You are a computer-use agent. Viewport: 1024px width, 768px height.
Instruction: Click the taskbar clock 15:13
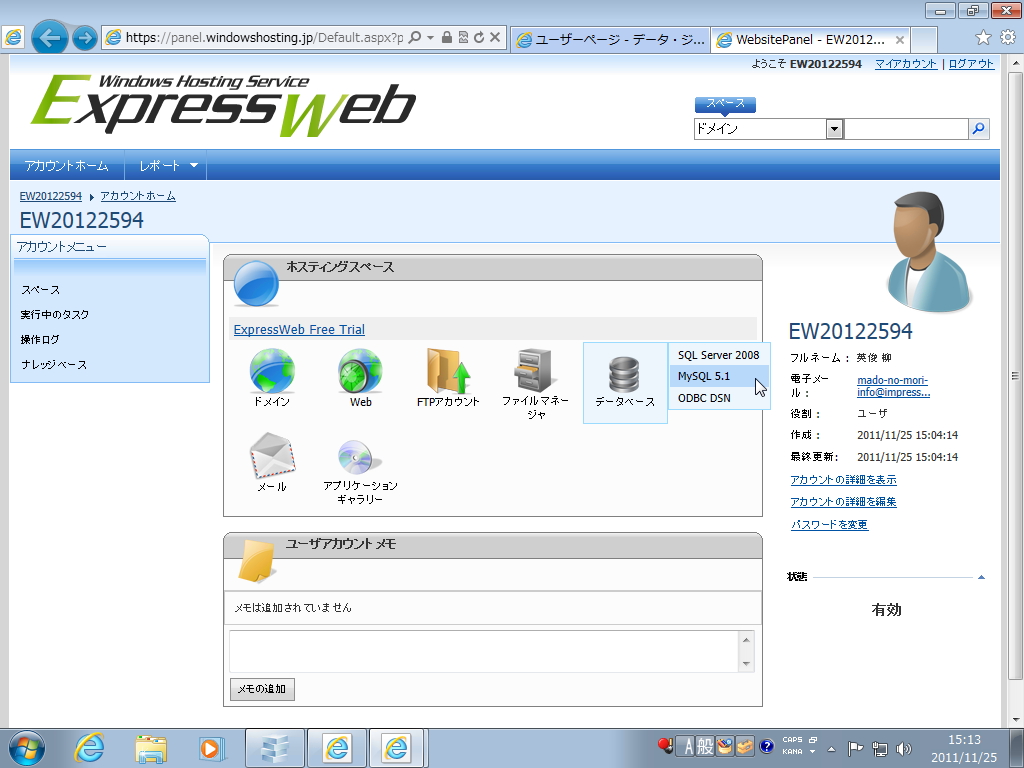965,740
